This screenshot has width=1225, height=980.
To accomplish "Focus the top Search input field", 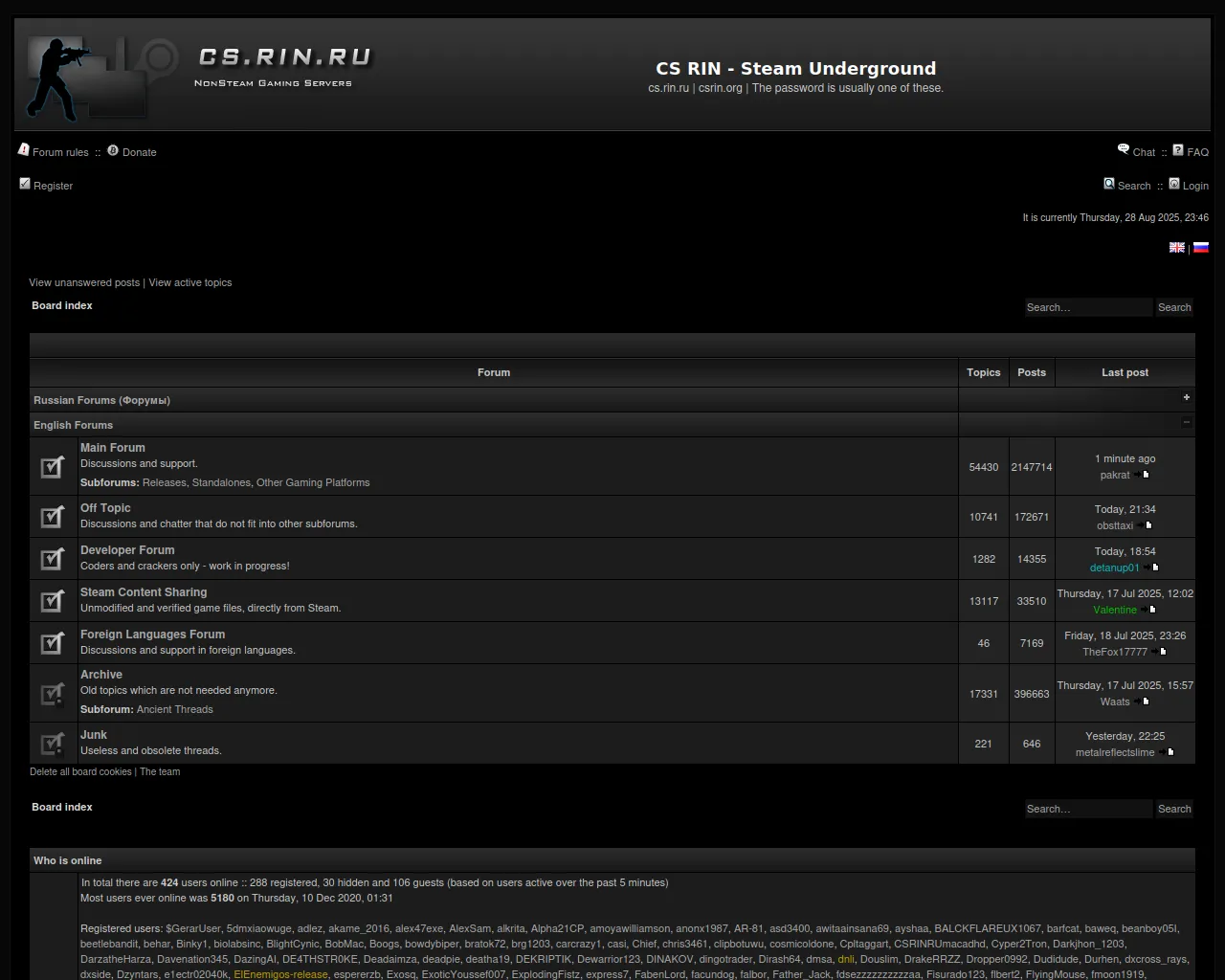I will coord(1088,307).
